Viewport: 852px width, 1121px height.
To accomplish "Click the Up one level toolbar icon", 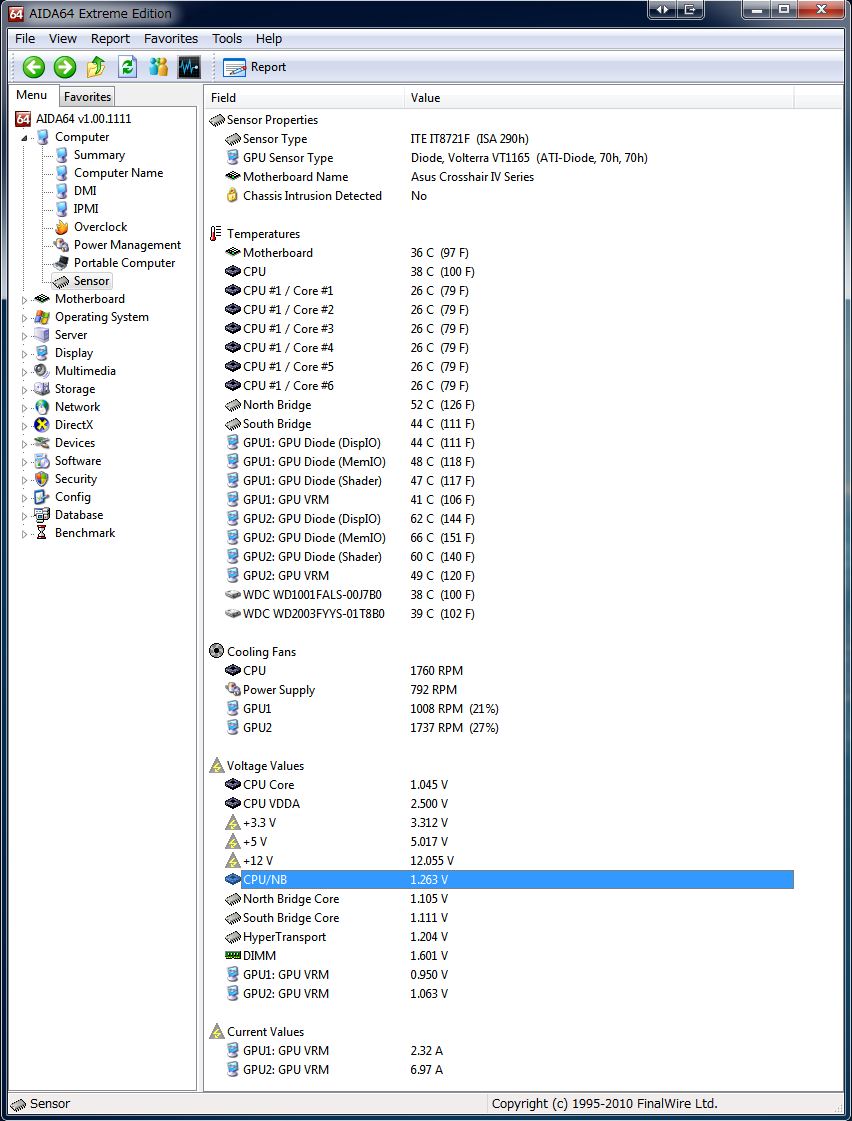I will [x=96, y=67].
